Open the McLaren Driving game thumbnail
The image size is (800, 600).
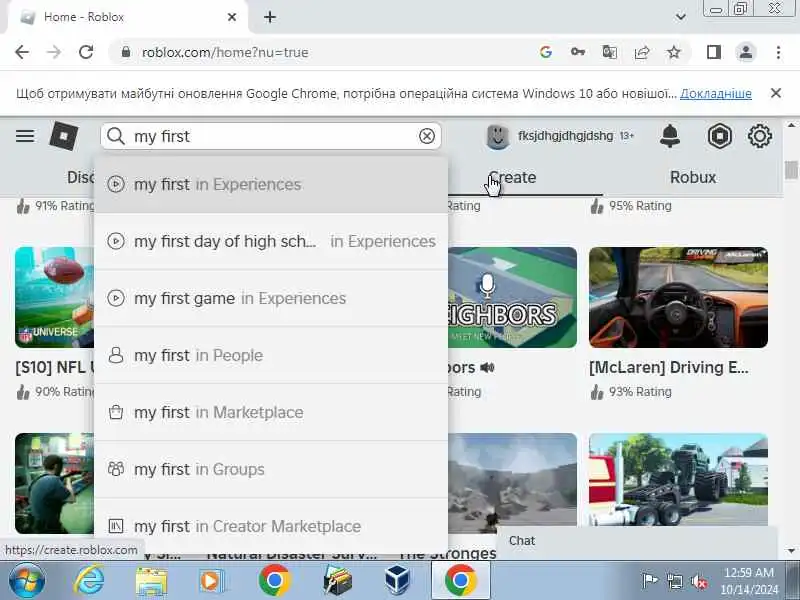pyautogui.click(x=678, y=297)
